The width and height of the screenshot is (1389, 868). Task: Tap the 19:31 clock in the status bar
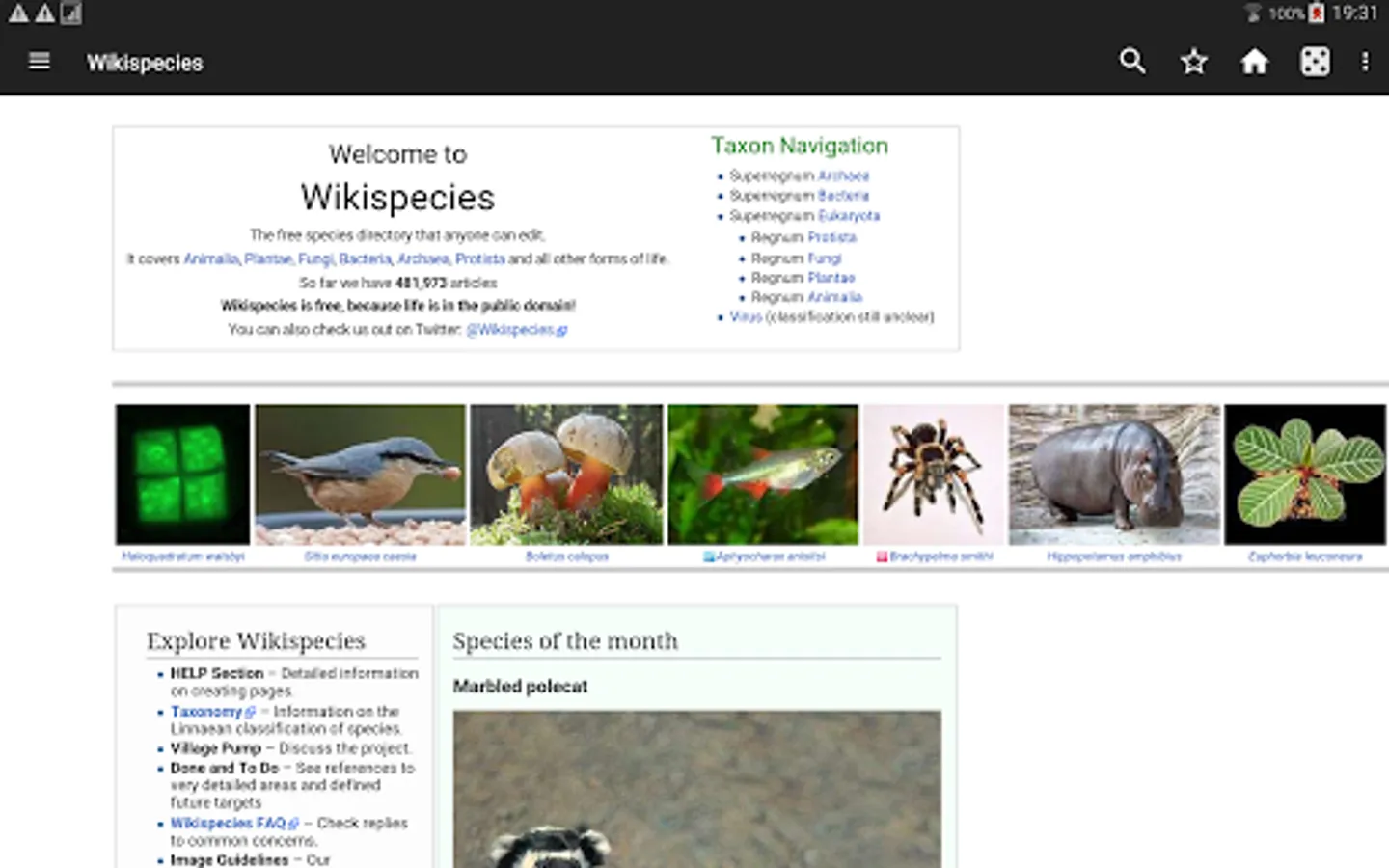tap(1354, 14)
